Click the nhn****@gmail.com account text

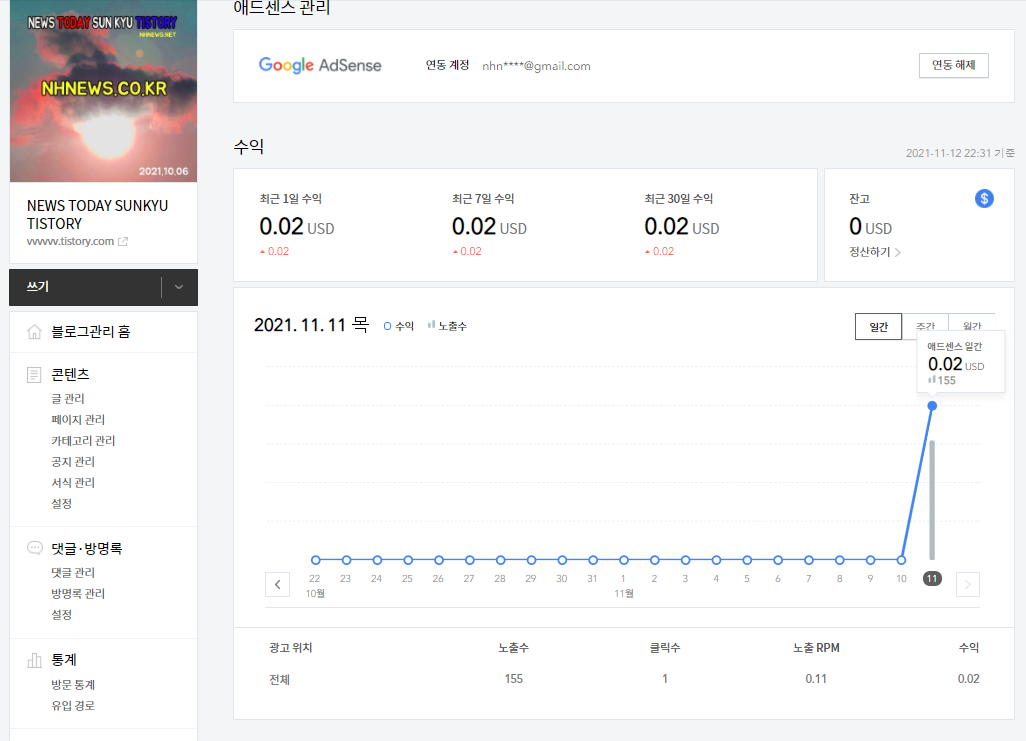point(537,65)
